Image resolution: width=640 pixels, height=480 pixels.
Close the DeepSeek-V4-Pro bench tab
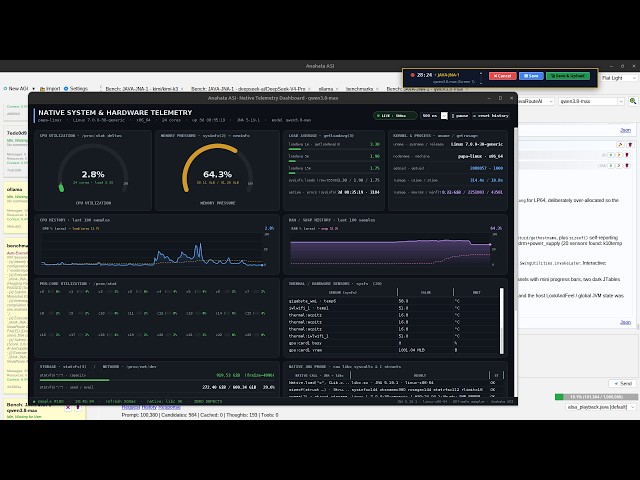[x=309, y=89]
